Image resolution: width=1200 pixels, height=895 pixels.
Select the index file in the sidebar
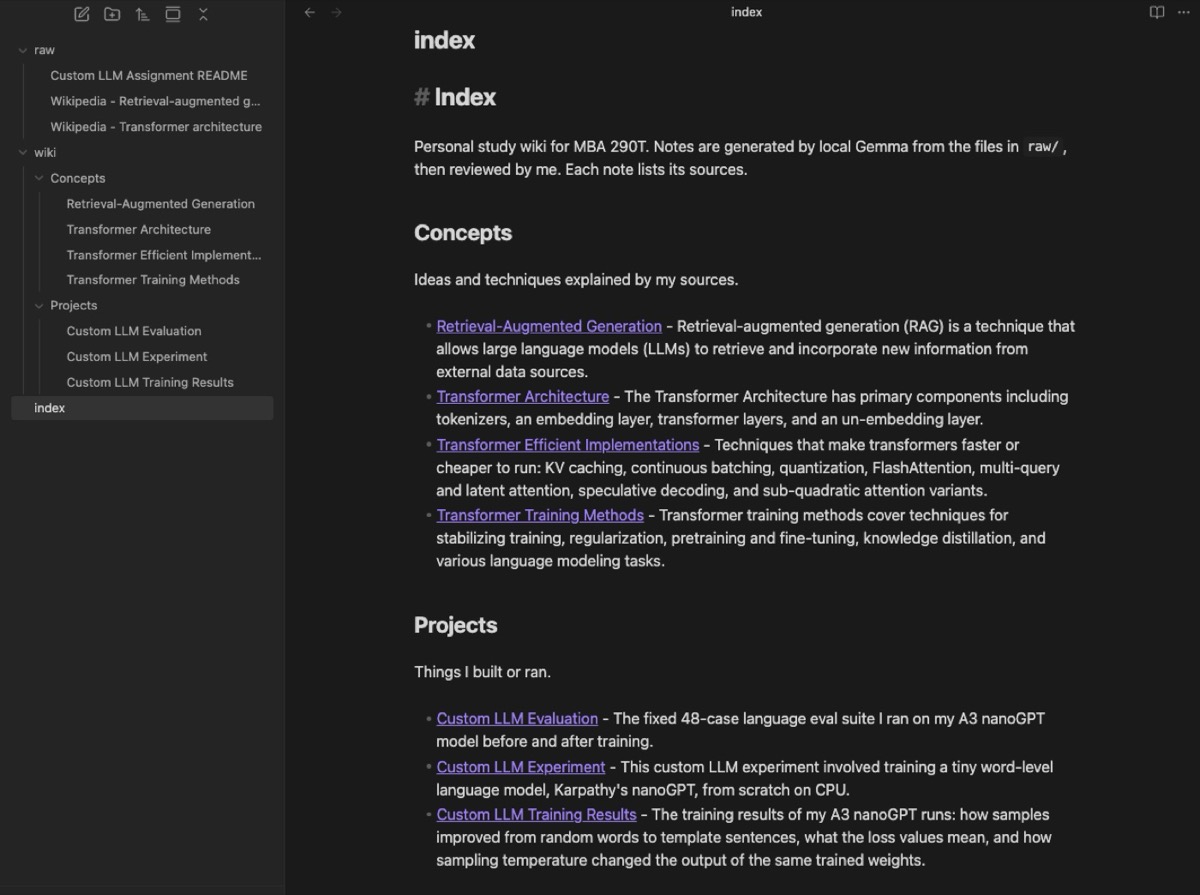[x=141, y=408]
